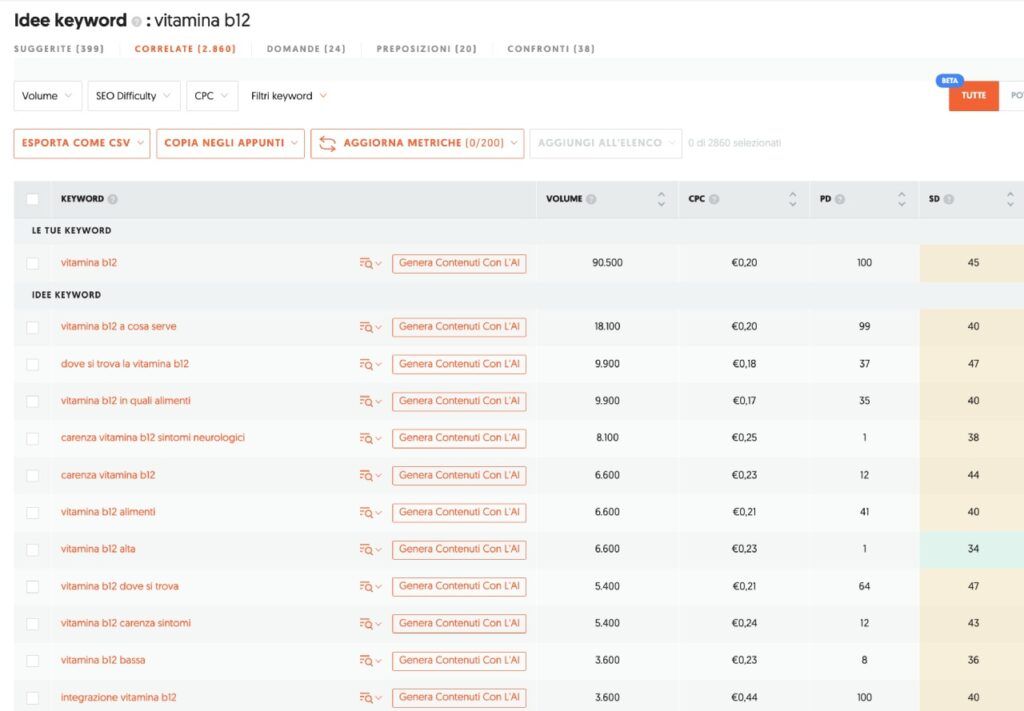Switch to the Preposizioni (20) tab
Viewport: 1024px width, 711px height.
click(426, 49)
